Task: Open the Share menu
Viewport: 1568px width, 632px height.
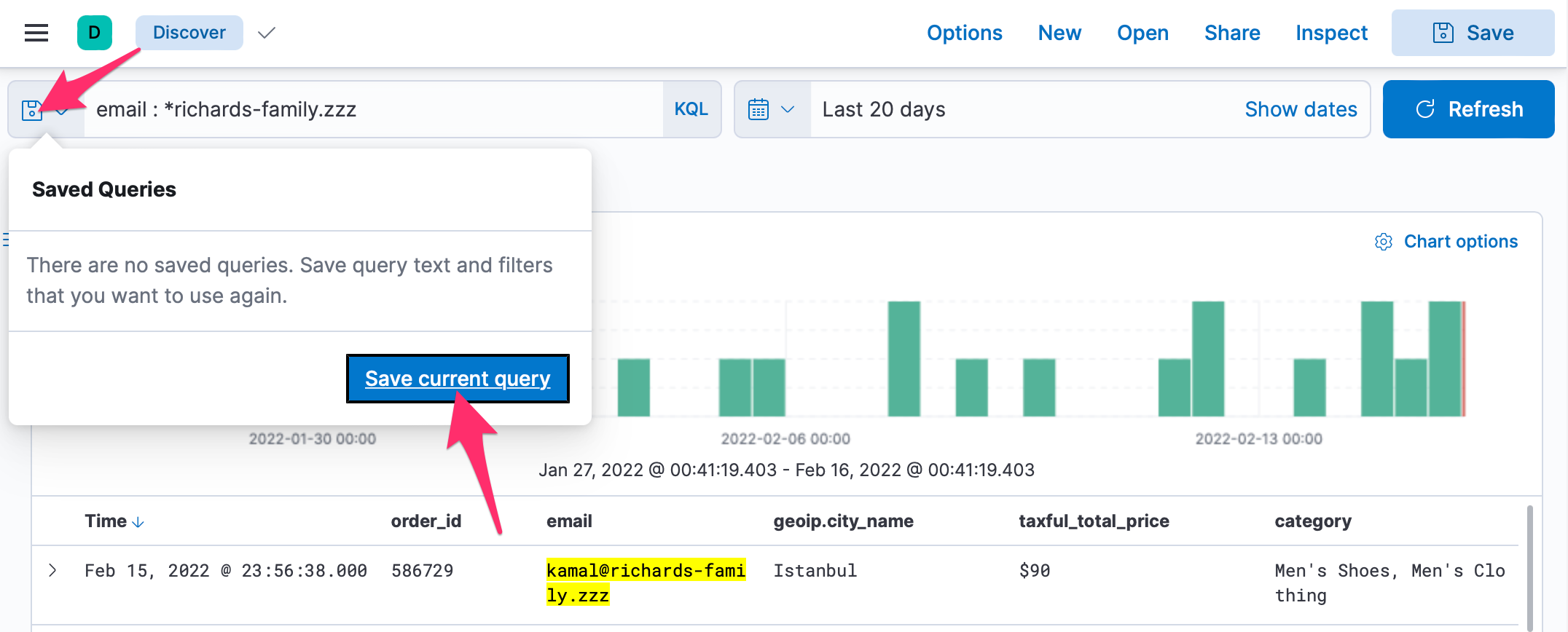Action: coord(1232,33)
